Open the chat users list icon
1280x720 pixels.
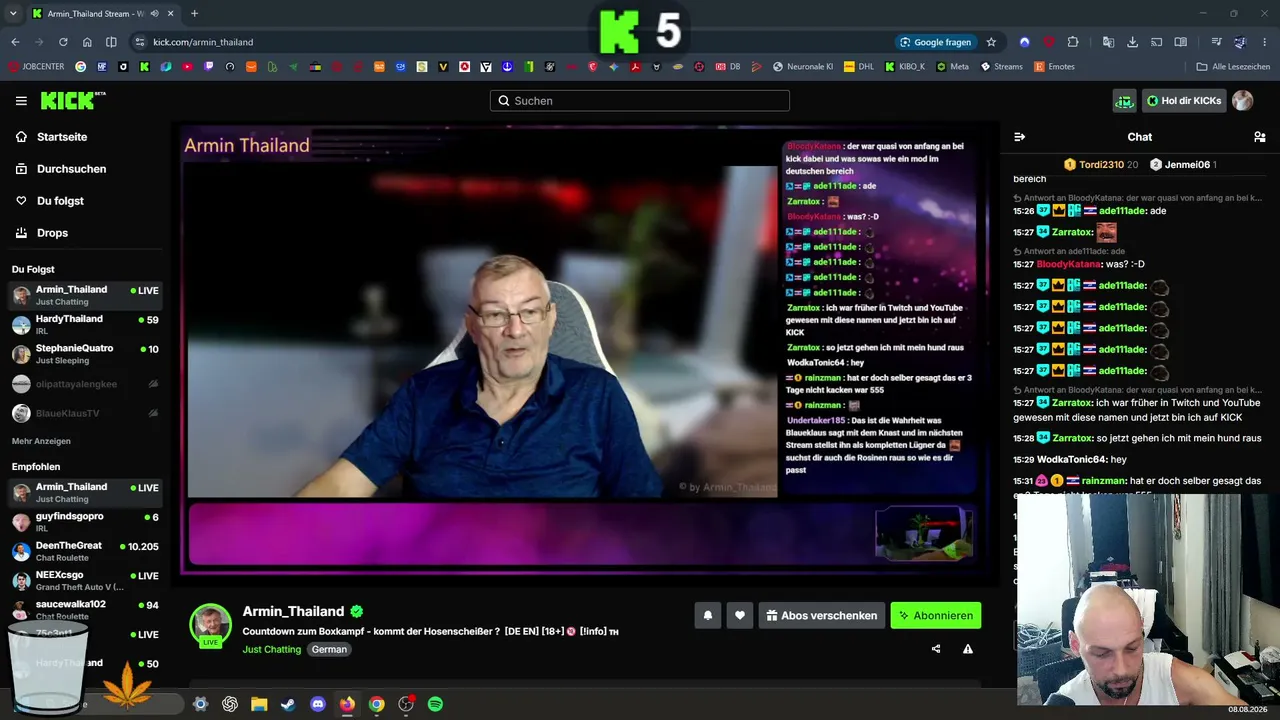1259,137
